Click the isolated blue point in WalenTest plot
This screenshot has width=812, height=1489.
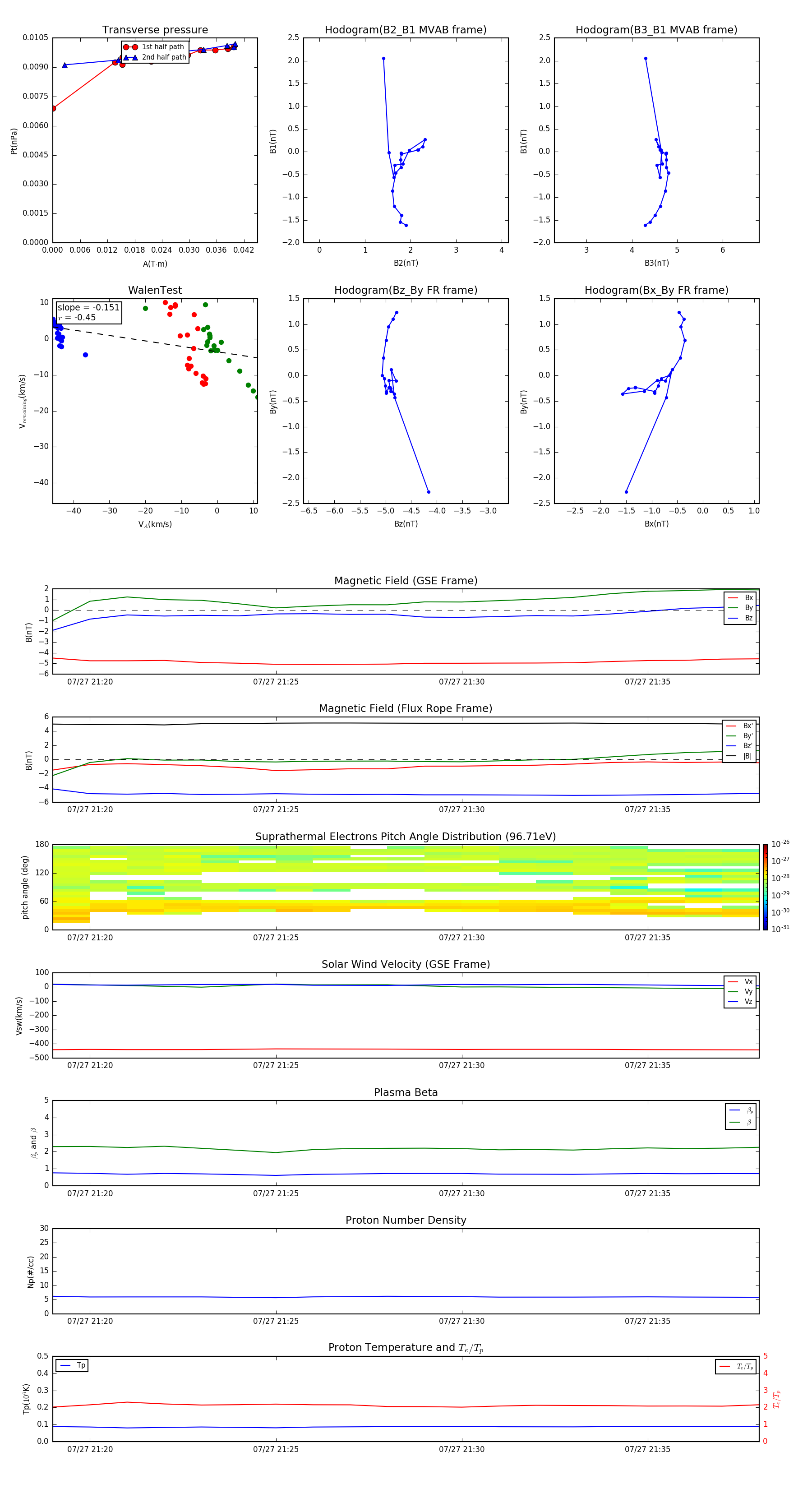(x=86, y=355)
